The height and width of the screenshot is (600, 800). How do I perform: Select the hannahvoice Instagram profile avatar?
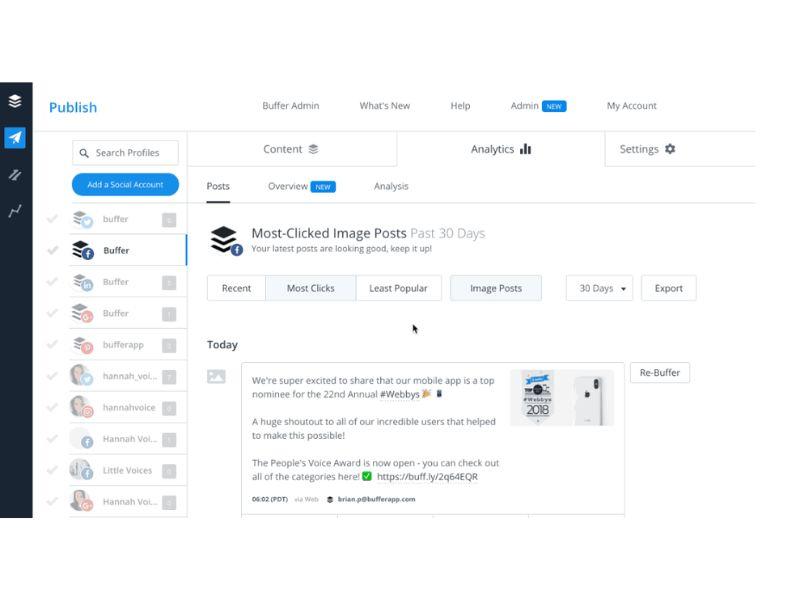pyautogui.click(x=82, y=407)
